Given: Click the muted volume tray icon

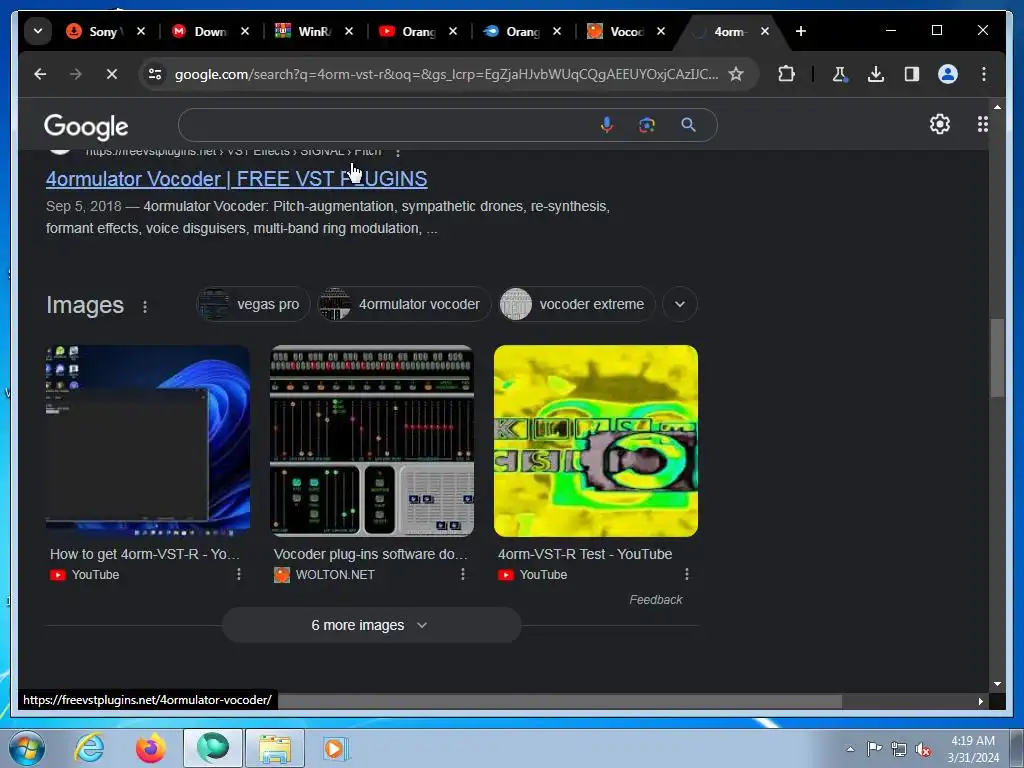Looking at the screenshot, I should coord(923,750).
